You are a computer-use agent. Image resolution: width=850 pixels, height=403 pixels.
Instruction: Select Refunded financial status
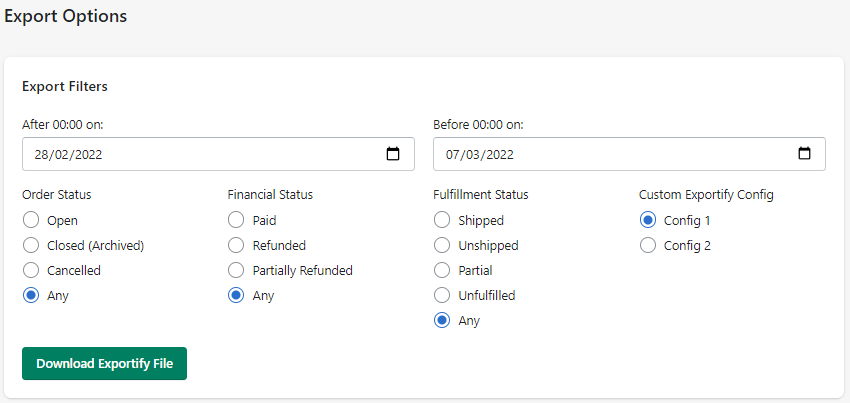tap(236, 245)
